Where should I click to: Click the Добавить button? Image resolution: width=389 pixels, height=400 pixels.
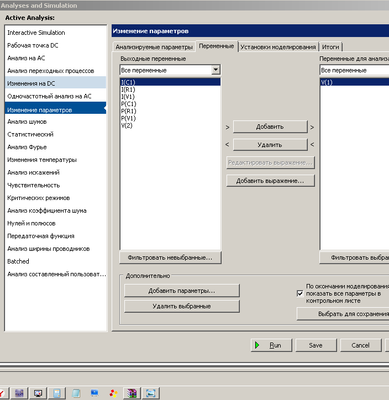tap(270, 127)
